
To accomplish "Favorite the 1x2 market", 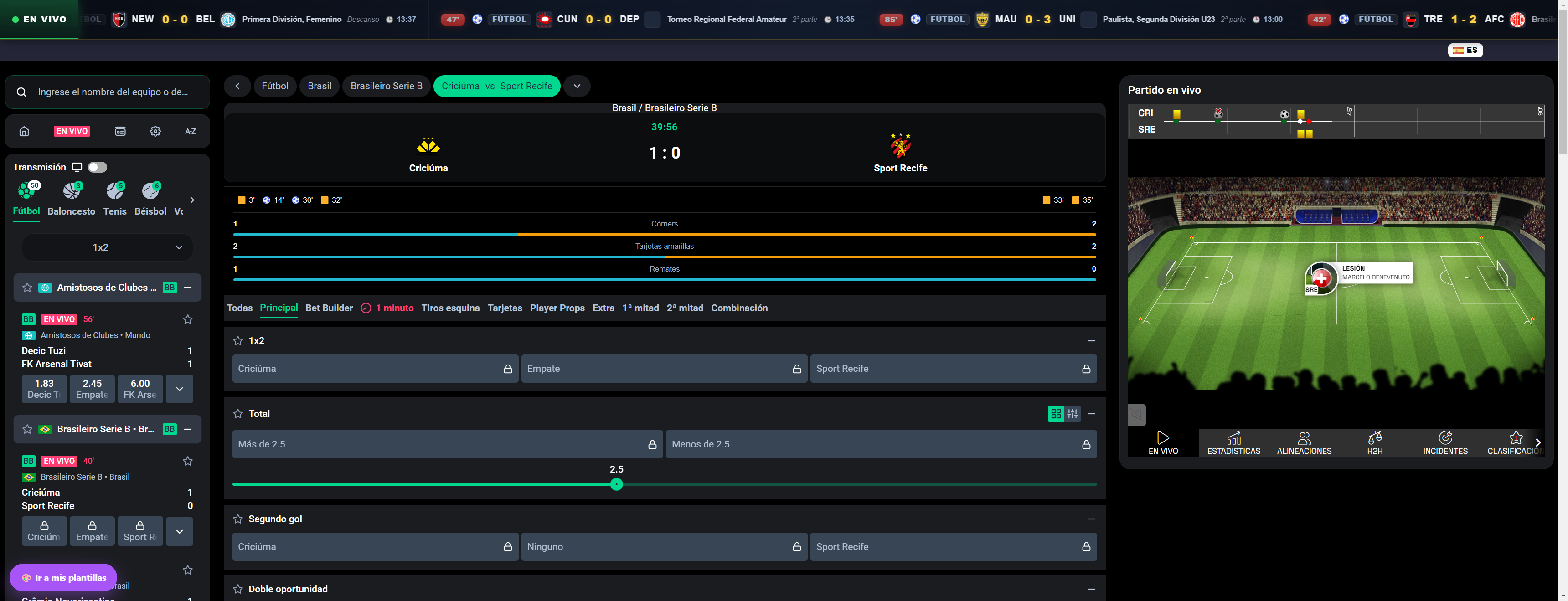I will [x=238, y=341].
